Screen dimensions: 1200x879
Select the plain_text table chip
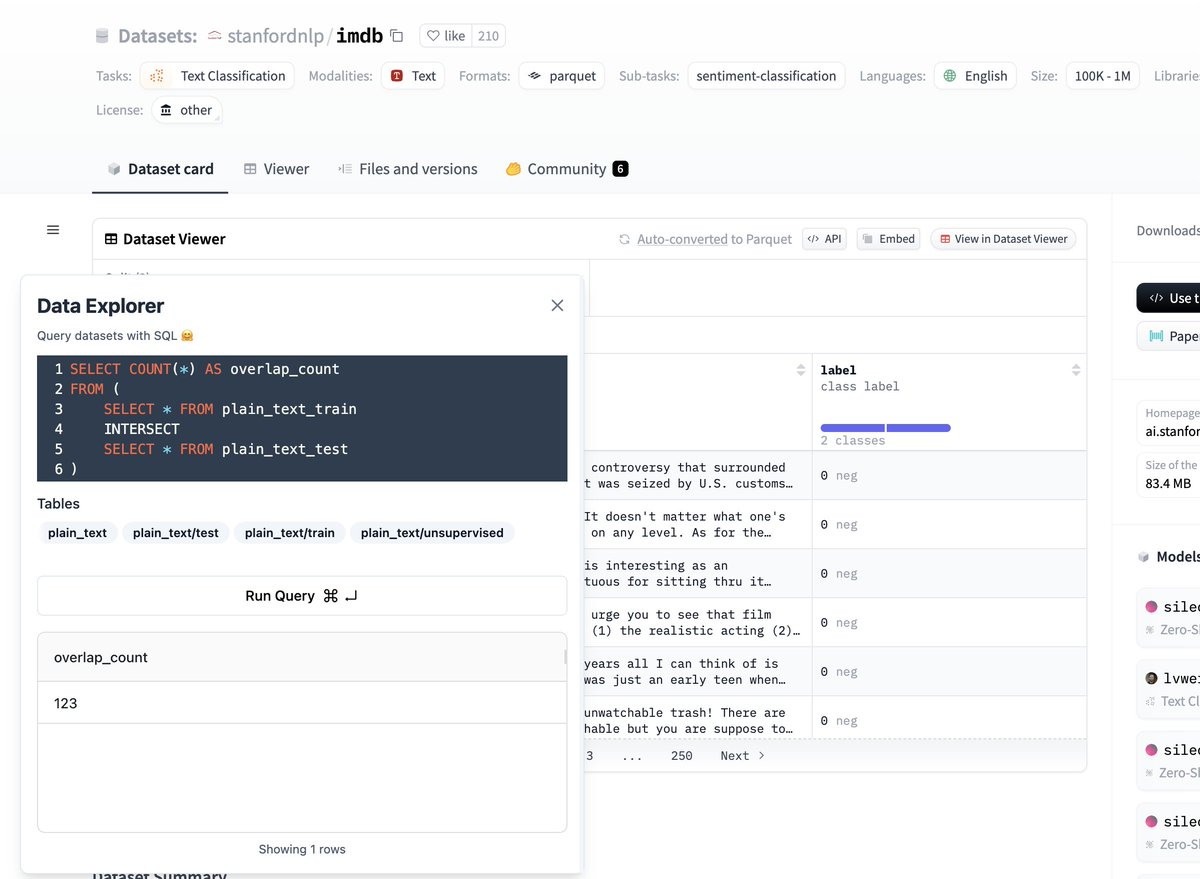coord(77,533)
